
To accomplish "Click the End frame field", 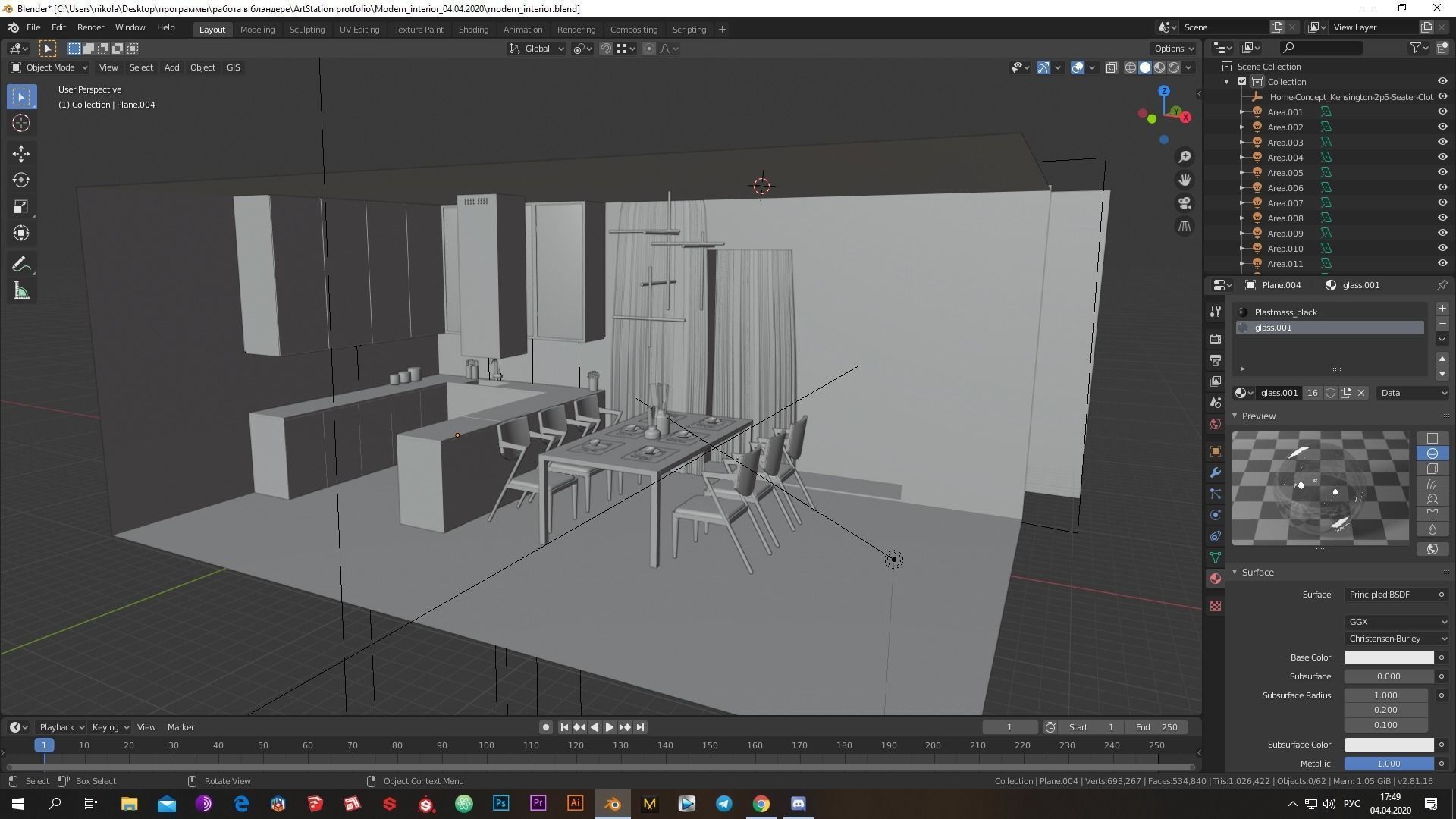I will point(1156,727).
